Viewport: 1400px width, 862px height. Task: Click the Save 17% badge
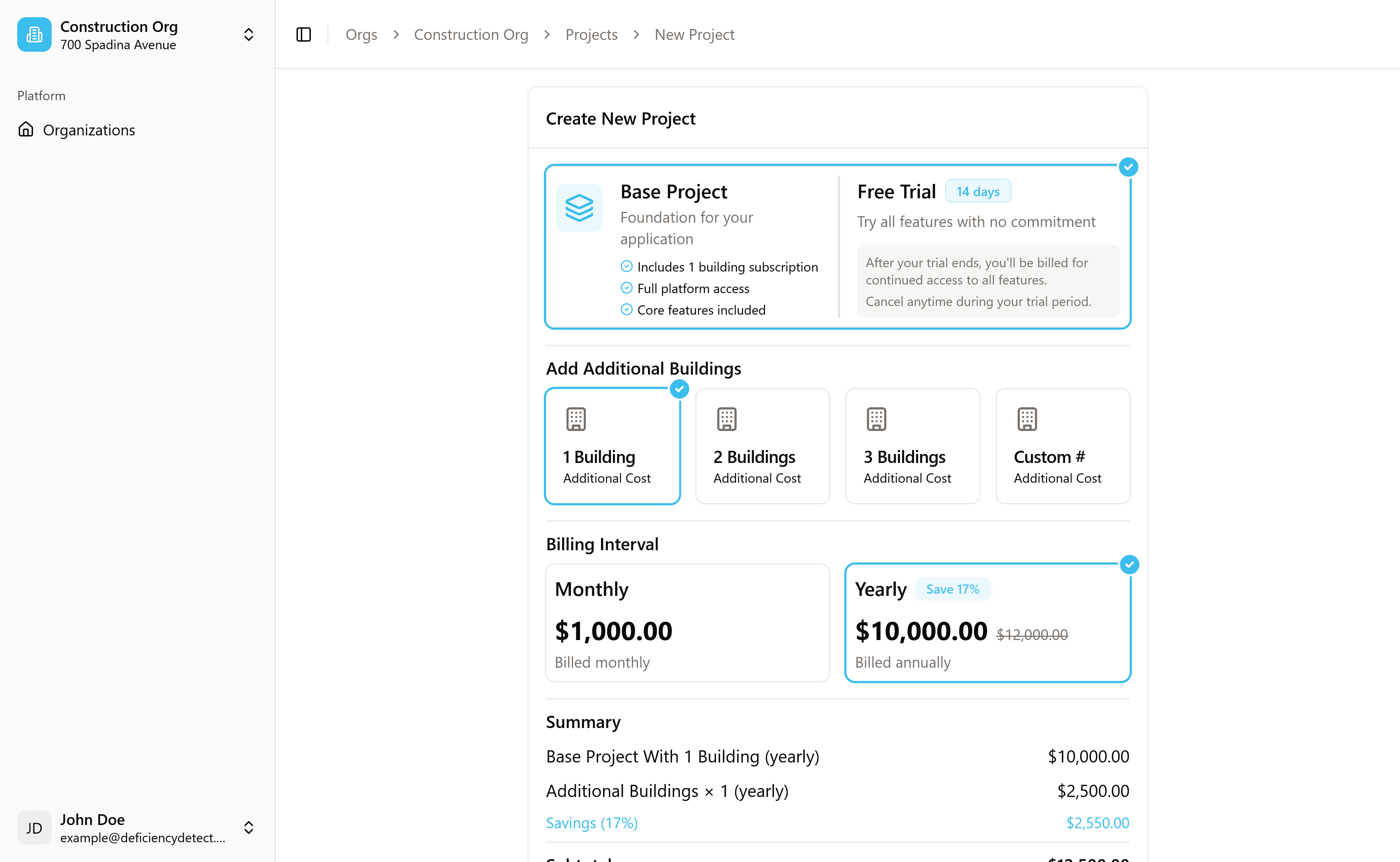coord(953,589)
